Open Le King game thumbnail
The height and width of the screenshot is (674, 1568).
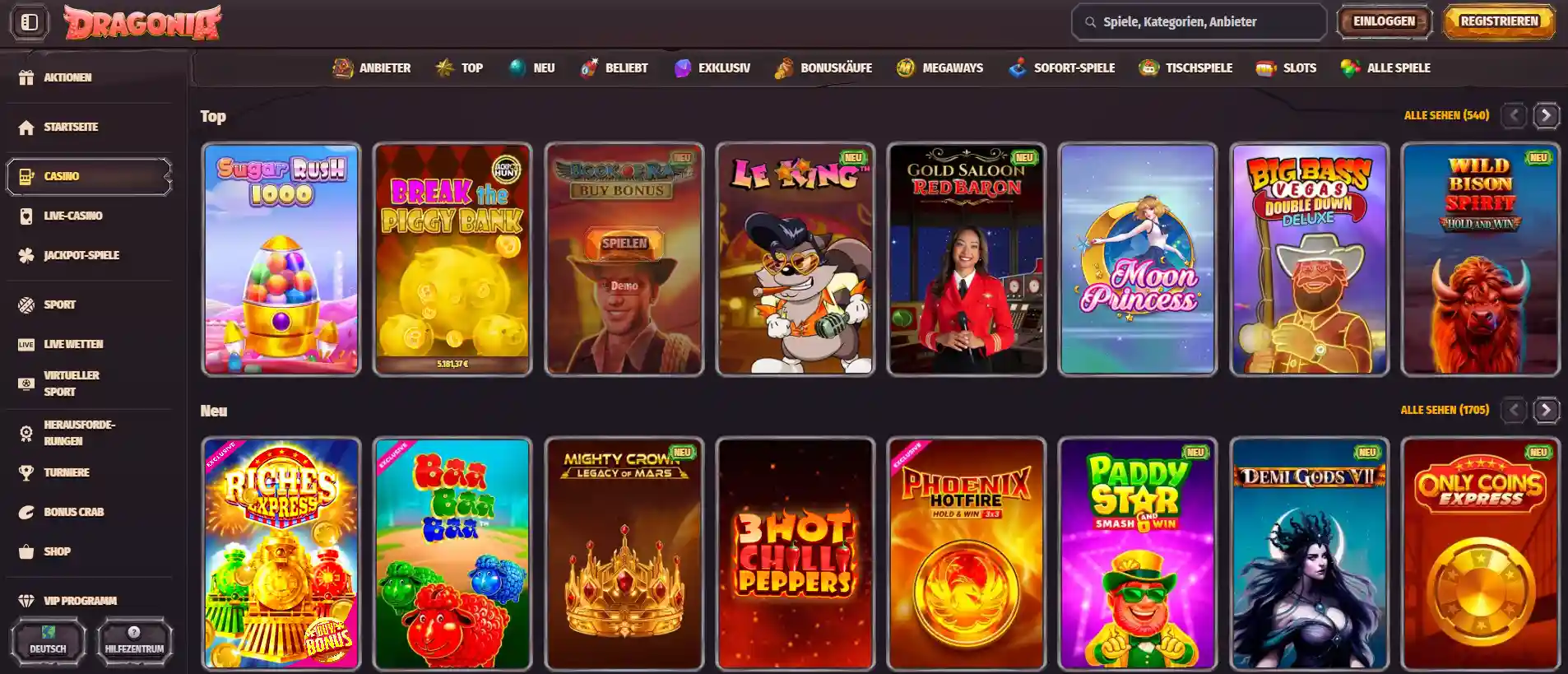click(x=796, y=259)
